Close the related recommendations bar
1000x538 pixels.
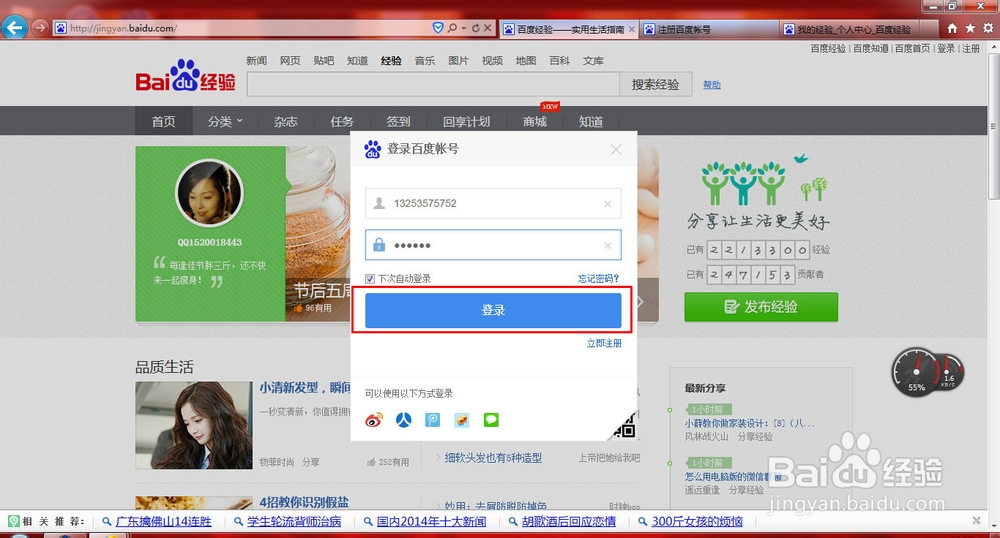976,521
